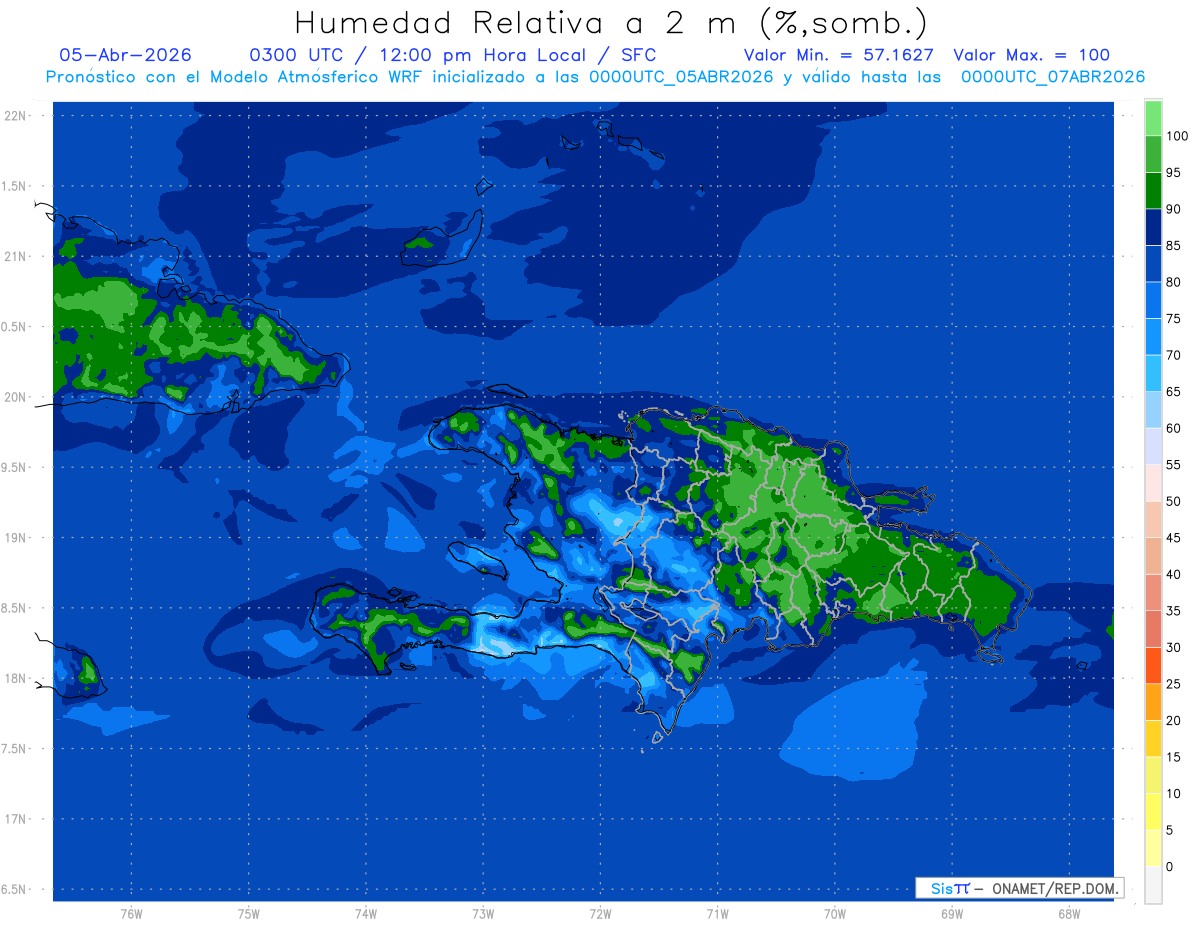1200x927 pixels.
Task: Pick the 65–70 light cyan legend swatch
Action: pos(1153,373)
